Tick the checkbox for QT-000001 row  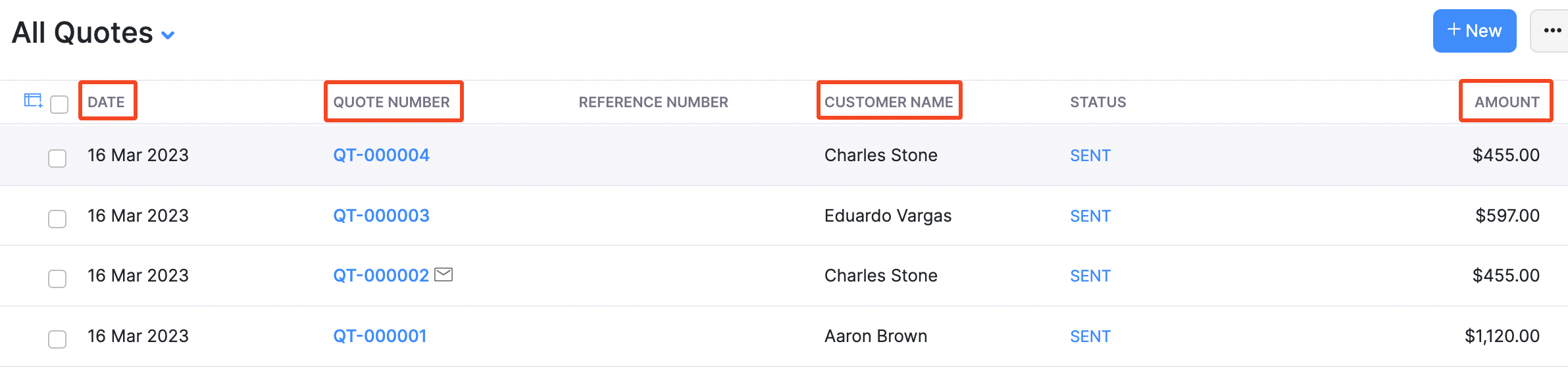click(x=57, y=339)
